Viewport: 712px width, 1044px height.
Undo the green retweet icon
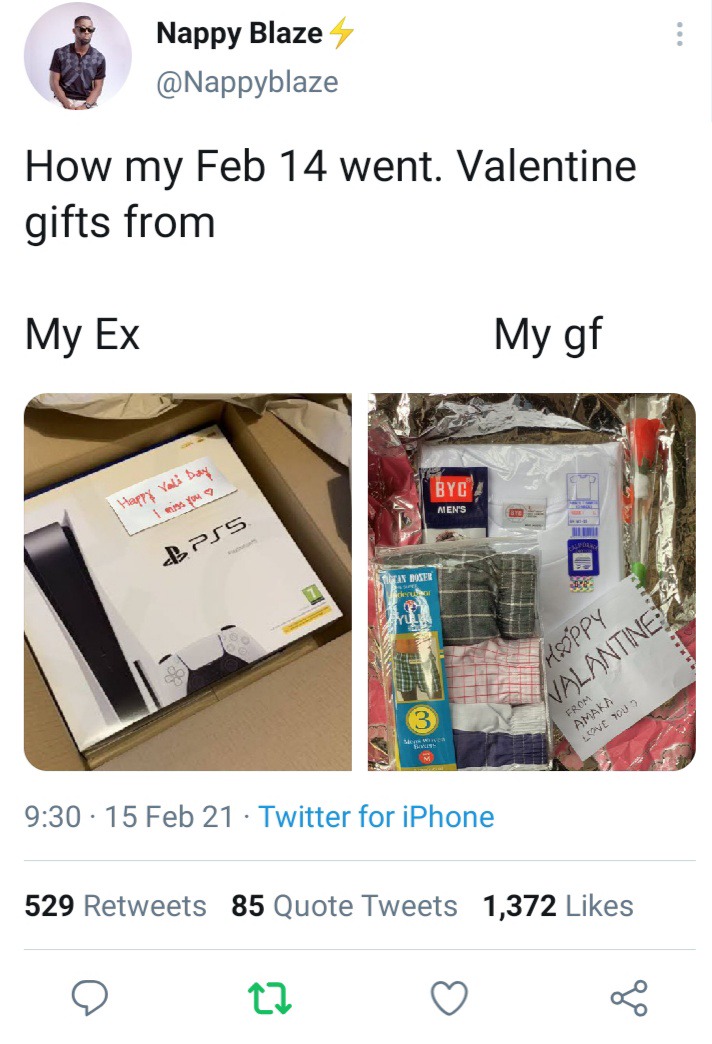(269, 997)
